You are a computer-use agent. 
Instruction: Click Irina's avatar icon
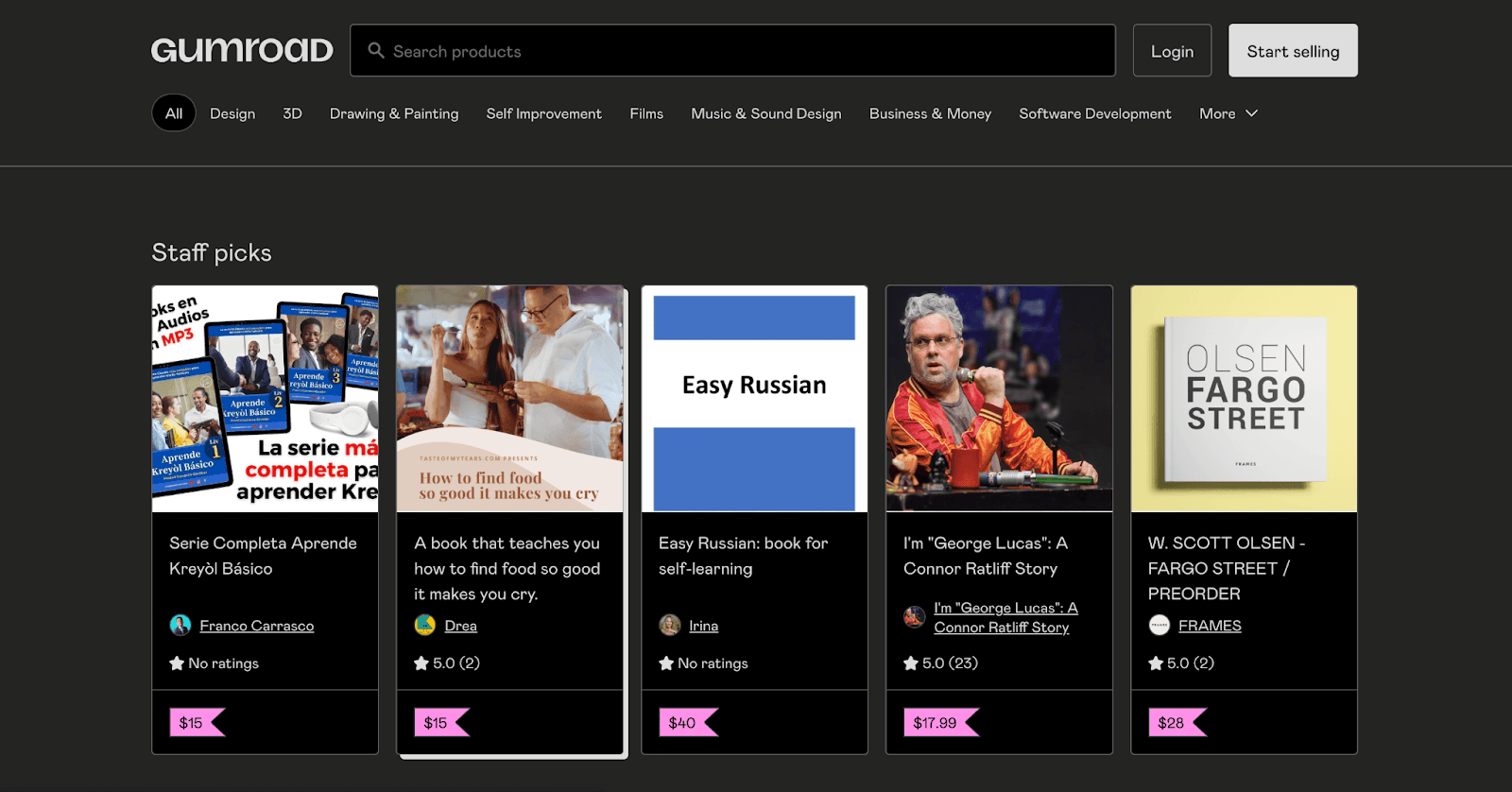(x=670, y=625)
